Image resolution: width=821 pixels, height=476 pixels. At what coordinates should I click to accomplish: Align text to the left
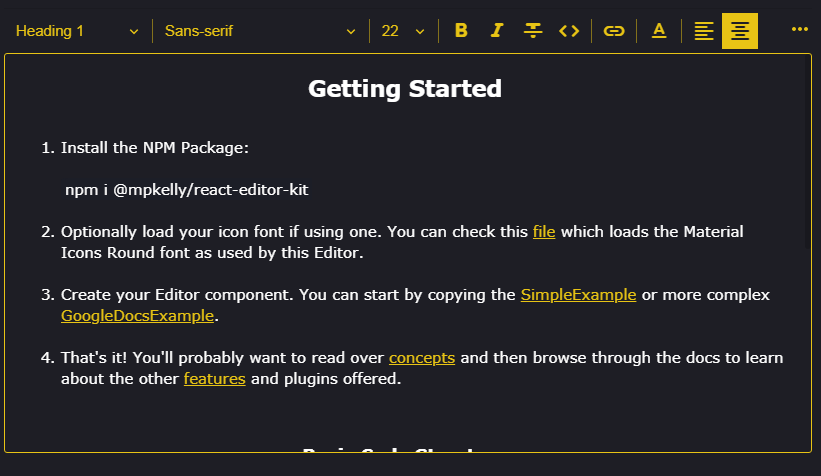click(x=704, y=31)
